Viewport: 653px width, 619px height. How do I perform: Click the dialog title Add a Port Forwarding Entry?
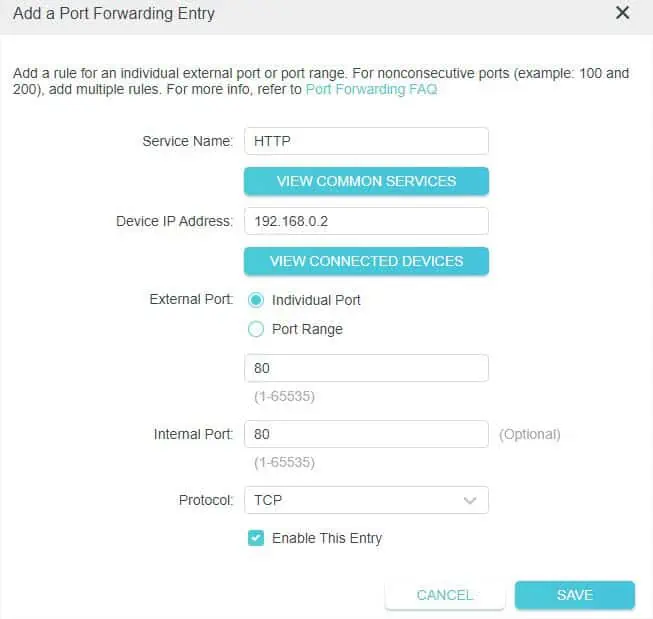pyautogui.click(x=114, y=14)
